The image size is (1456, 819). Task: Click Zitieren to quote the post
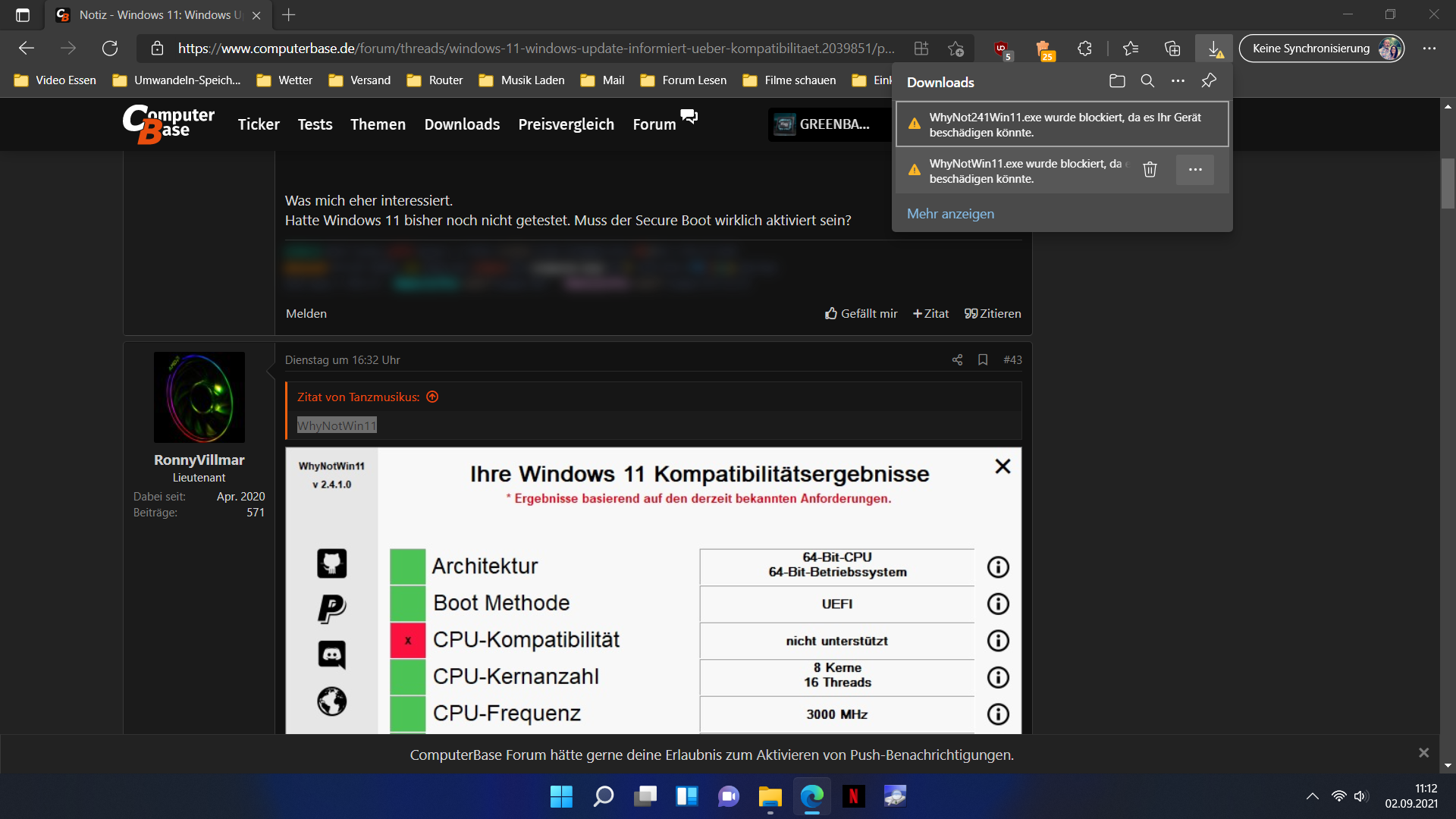point(993,314)
